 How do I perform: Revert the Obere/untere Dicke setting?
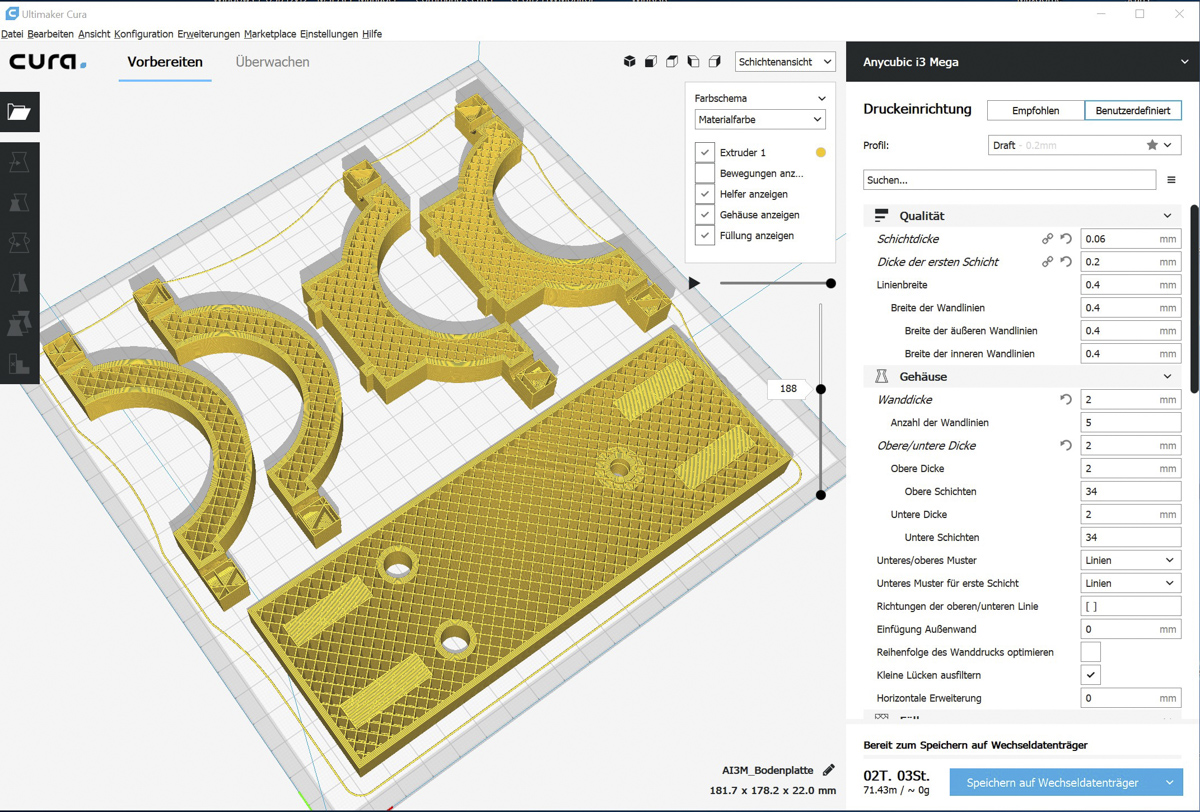1066,446
